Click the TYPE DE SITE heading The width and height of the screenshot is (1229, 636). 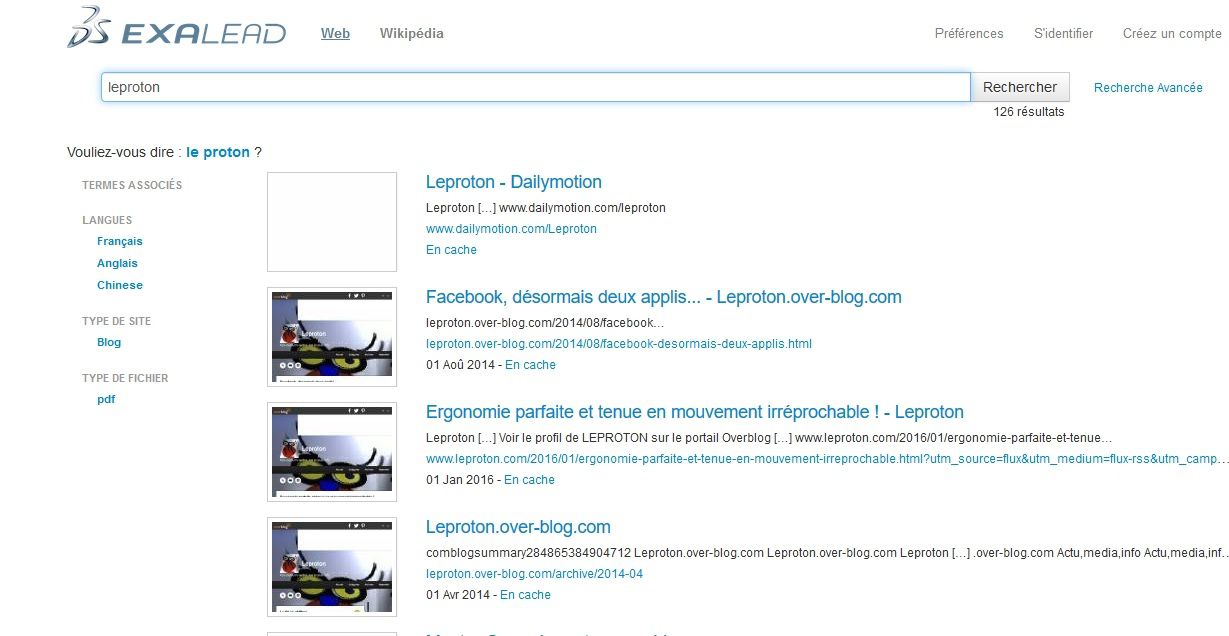[117, 321]
